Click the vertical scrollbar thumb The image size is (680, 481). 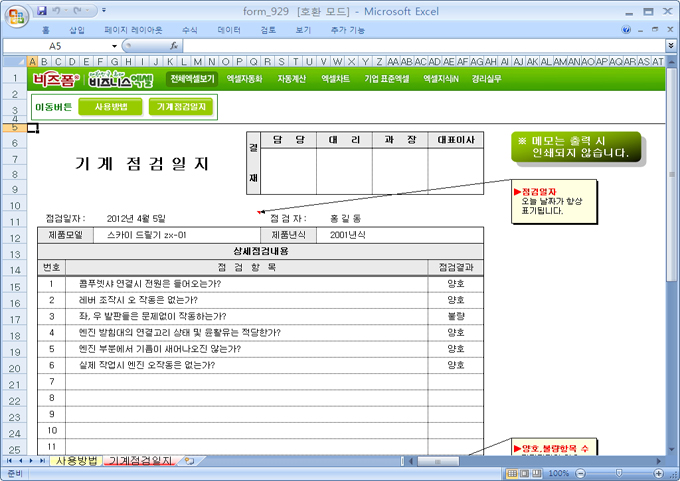[x=671, y=173]
